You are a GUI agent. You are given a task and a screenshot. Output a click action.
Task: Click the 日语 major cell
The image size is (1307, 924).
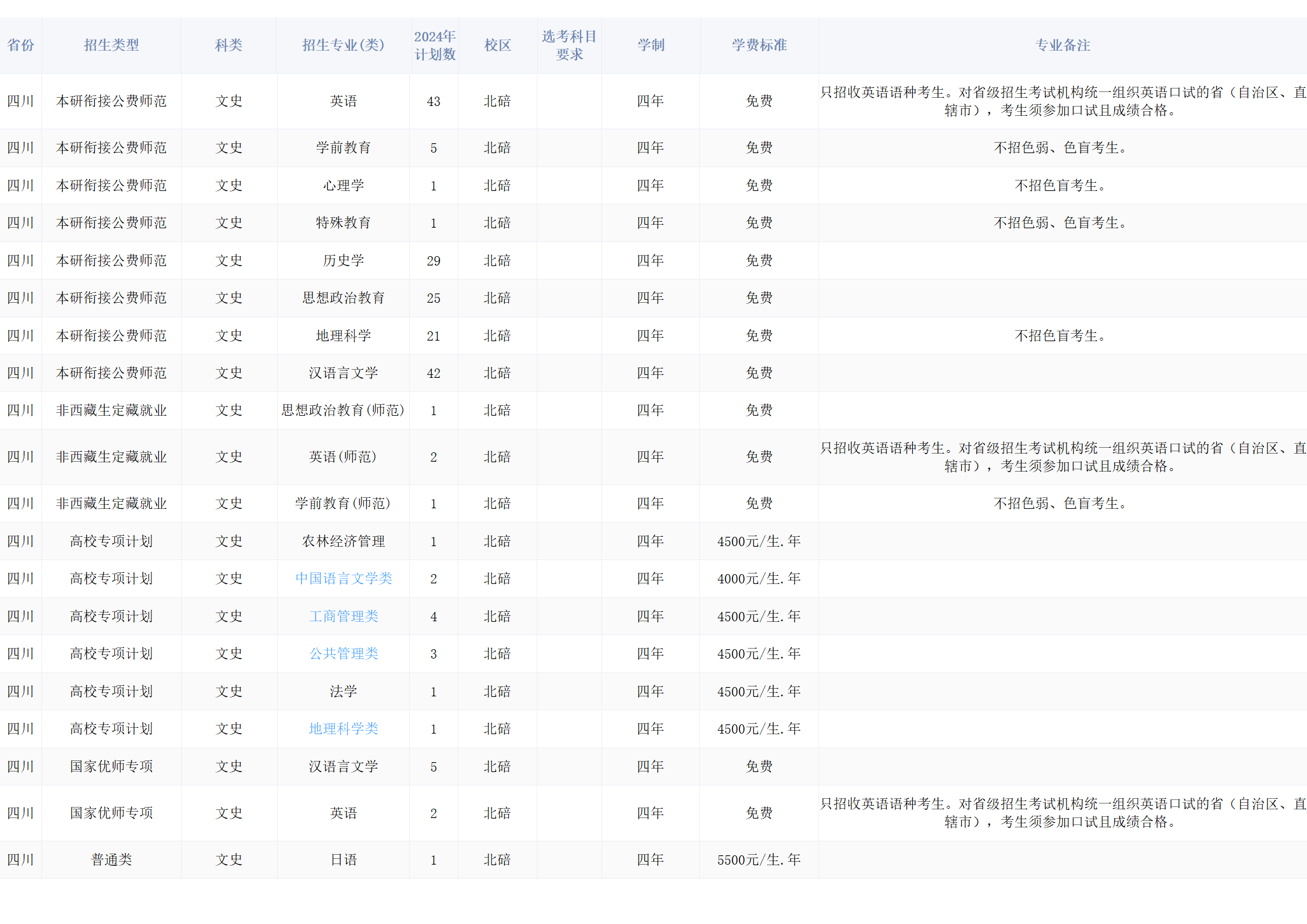pyautogui.click(x=343, y=859)
